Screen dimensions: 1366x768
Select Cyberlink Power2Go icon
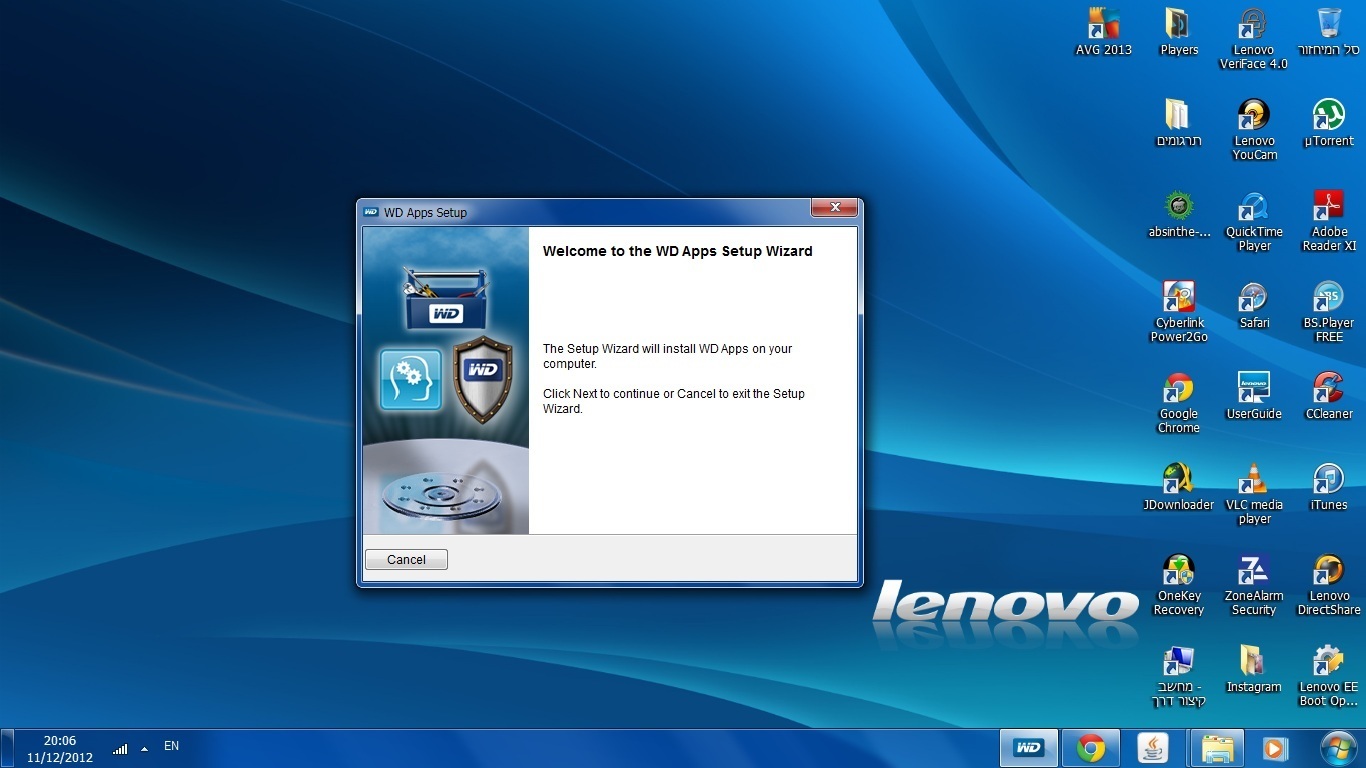1179,312
